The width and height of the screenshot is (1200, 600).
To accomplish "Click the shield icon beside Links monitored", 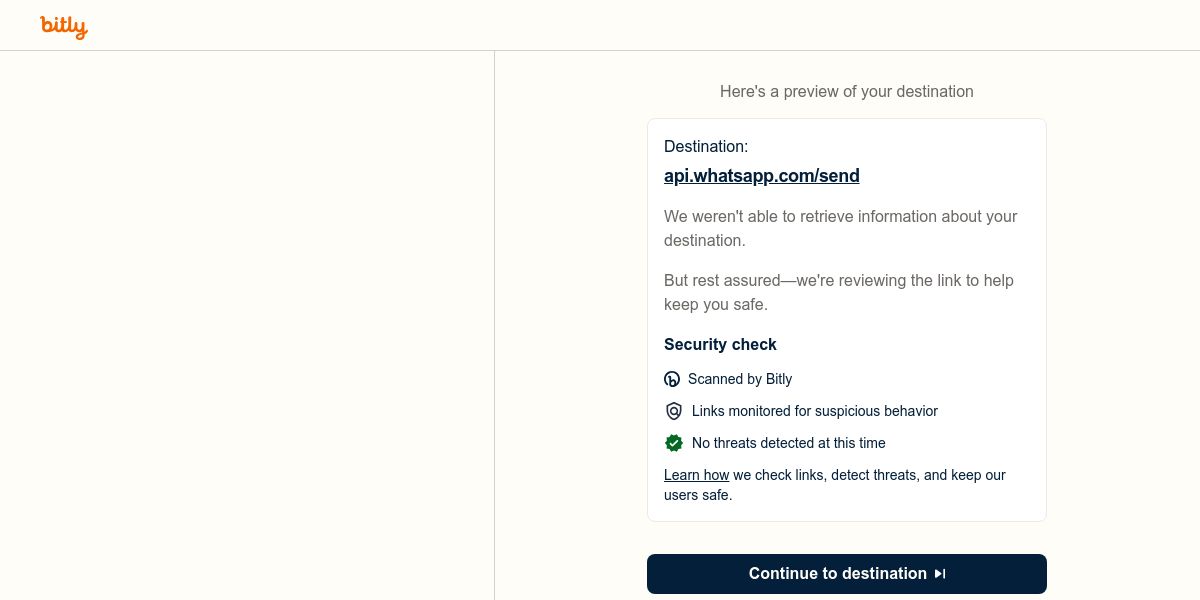I will click(x=674, y=411).
